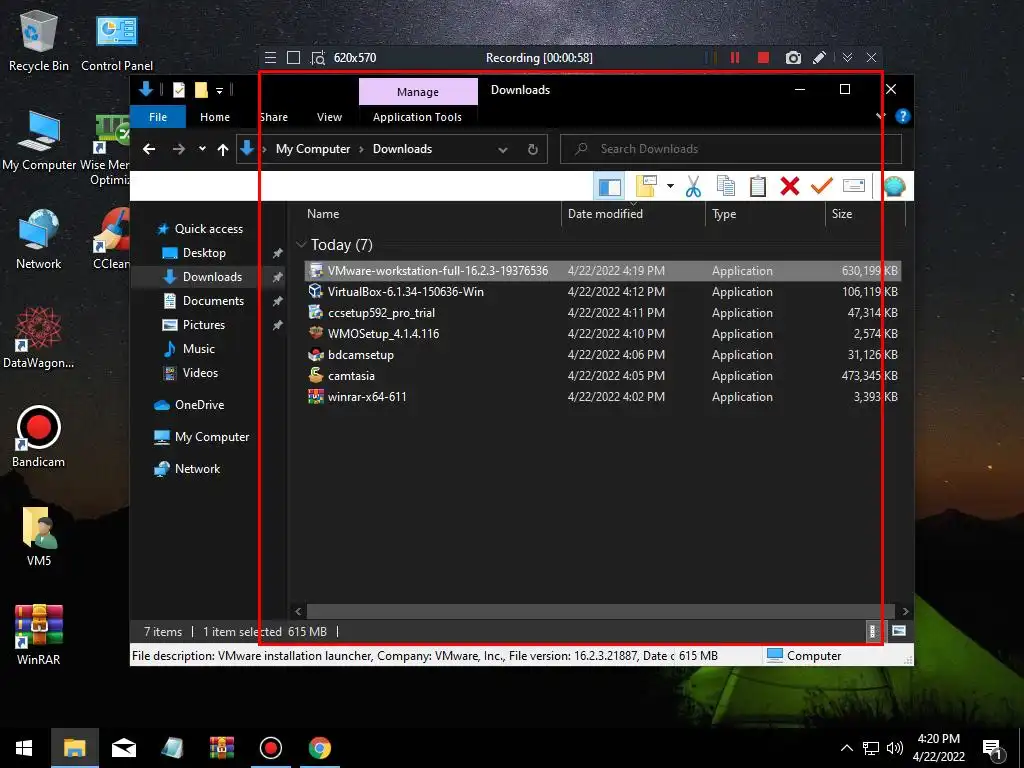The width and height of the screenshot is (1024, 768).
Task: Click My Computer in the address breadcrumb
Action: click(313, 149)
